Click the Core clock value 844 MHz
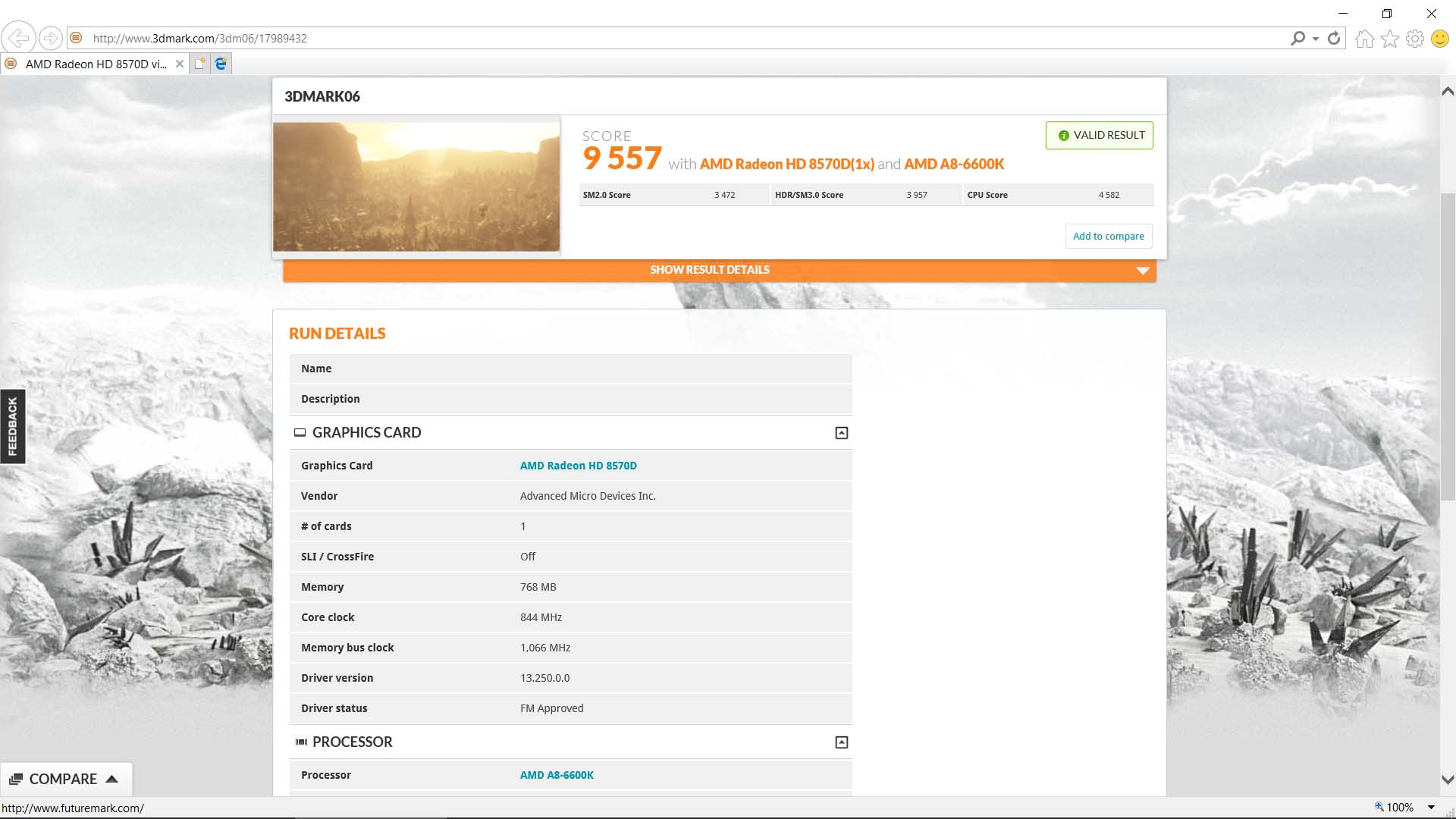 [541, 617]
